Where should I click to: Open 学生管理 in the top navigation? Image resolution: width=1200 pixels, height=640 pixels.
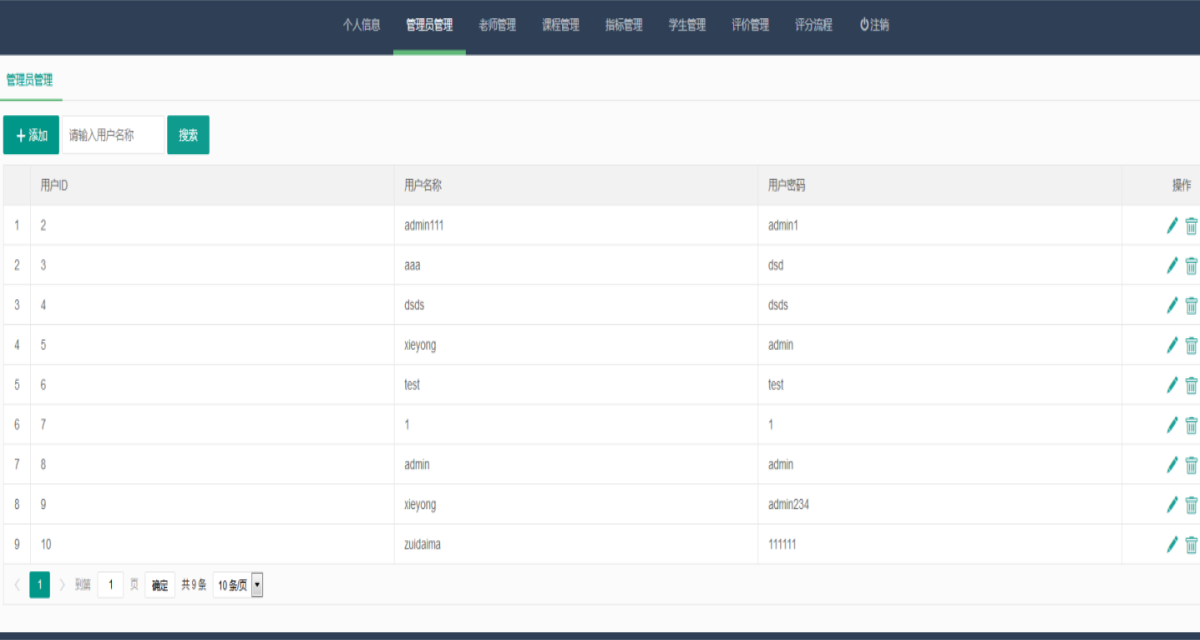[x=687, y=26]
